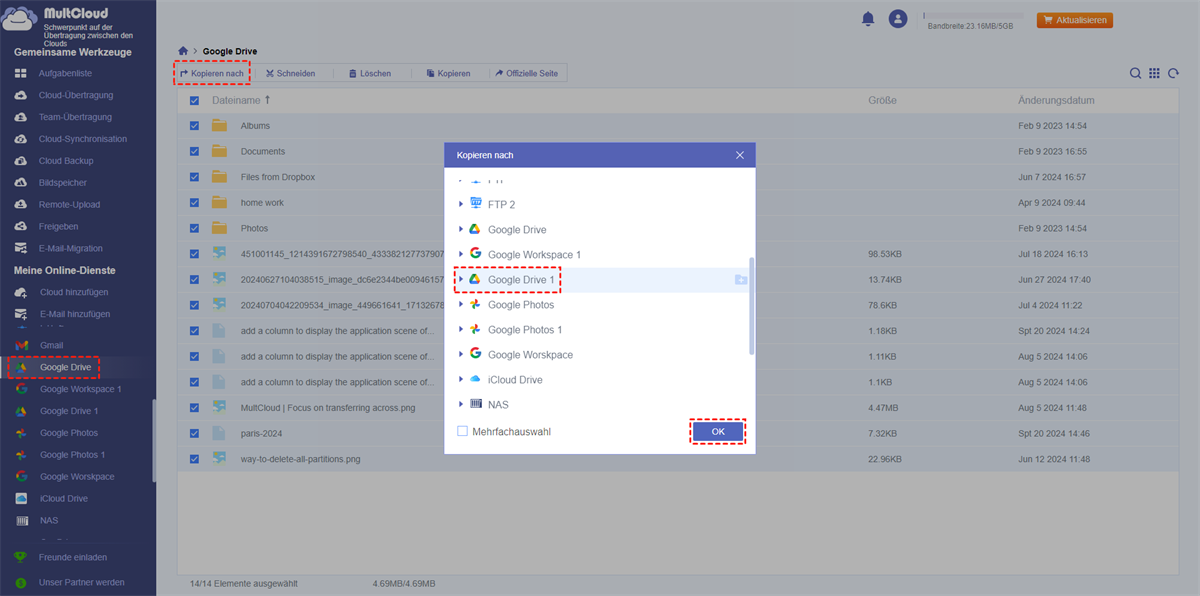Image resolution: width=1200 pixels, height=596 pixels.
Task: Click Kopieren in toolbar
Action: [447, 73]
